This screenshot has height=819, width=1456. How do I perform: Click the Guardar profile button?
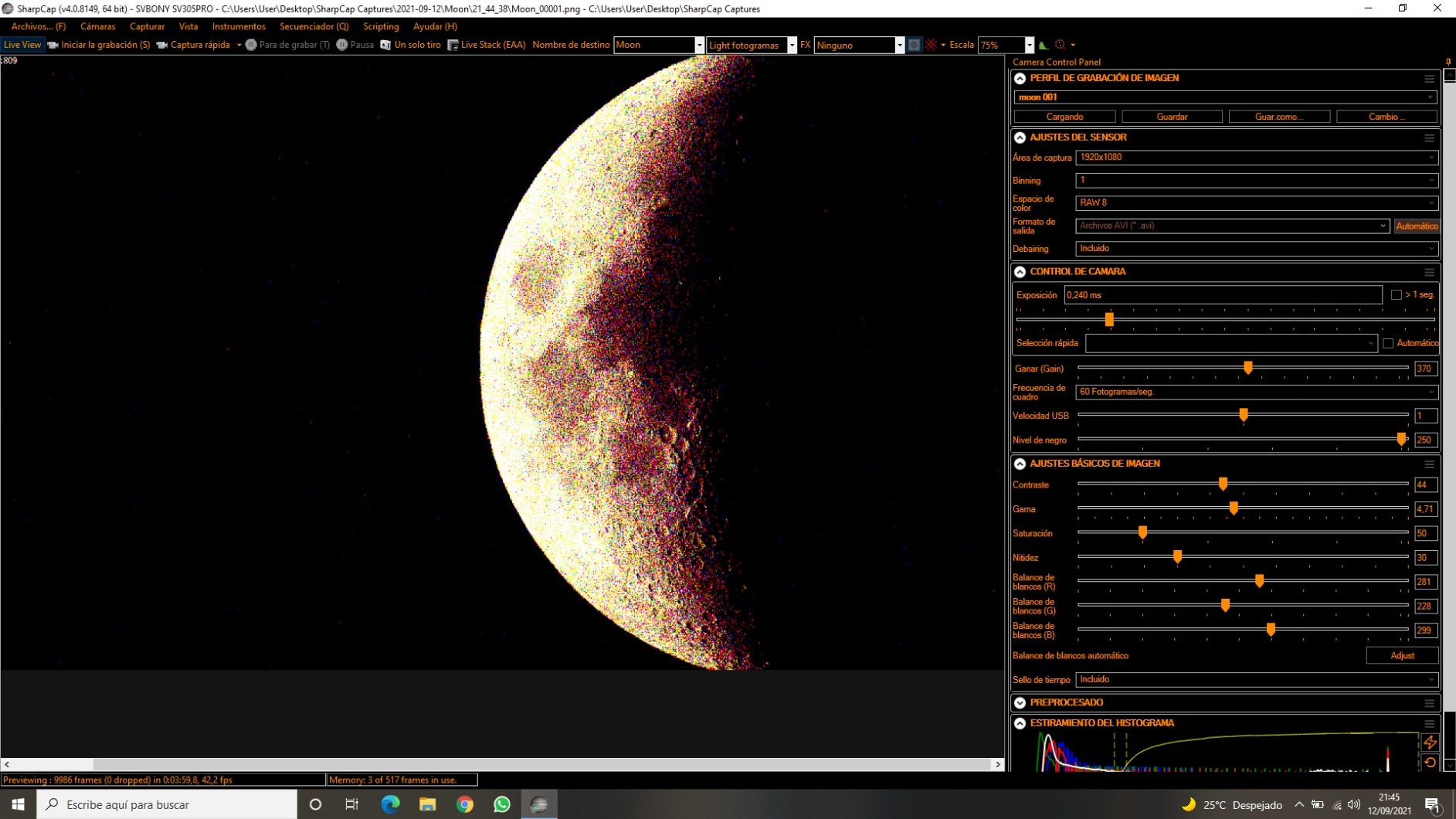[1172, 117]
